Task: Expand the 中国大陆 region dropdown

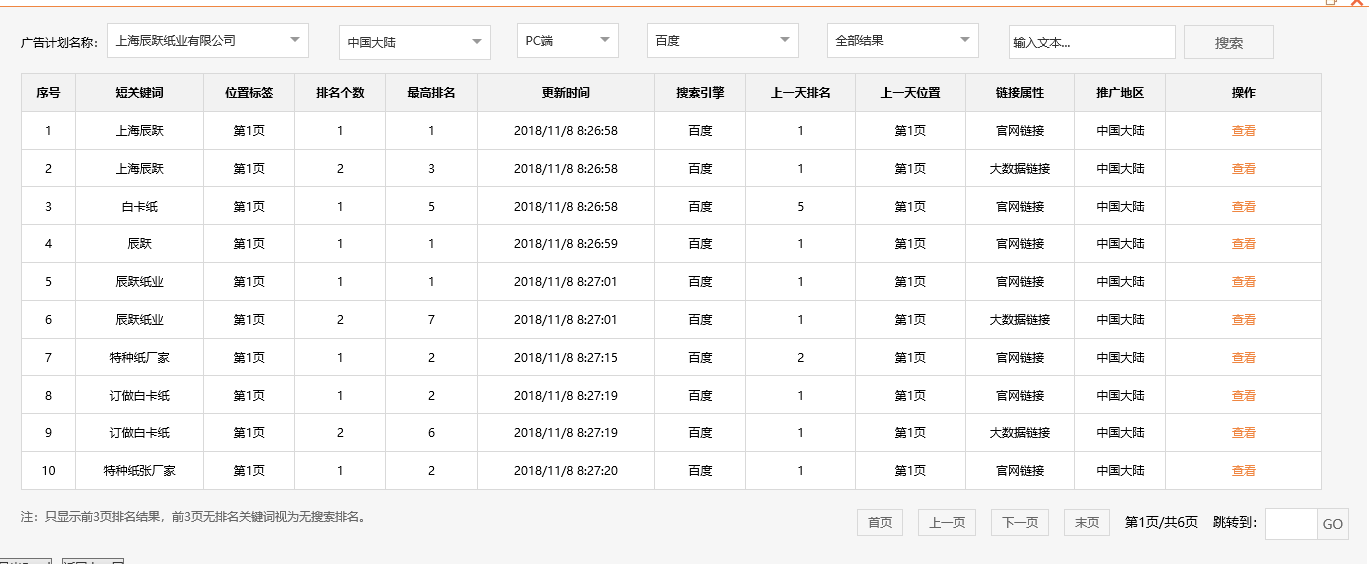Action: pyautogui.click(x=415, y=42)
